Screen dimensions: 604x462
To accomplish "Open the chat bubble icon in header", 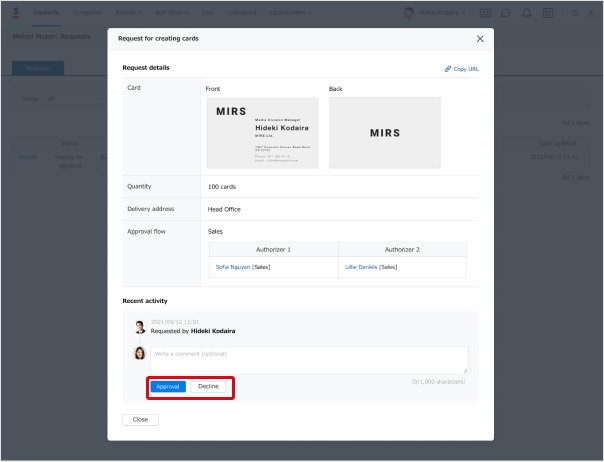I will (x=506, y=13).
